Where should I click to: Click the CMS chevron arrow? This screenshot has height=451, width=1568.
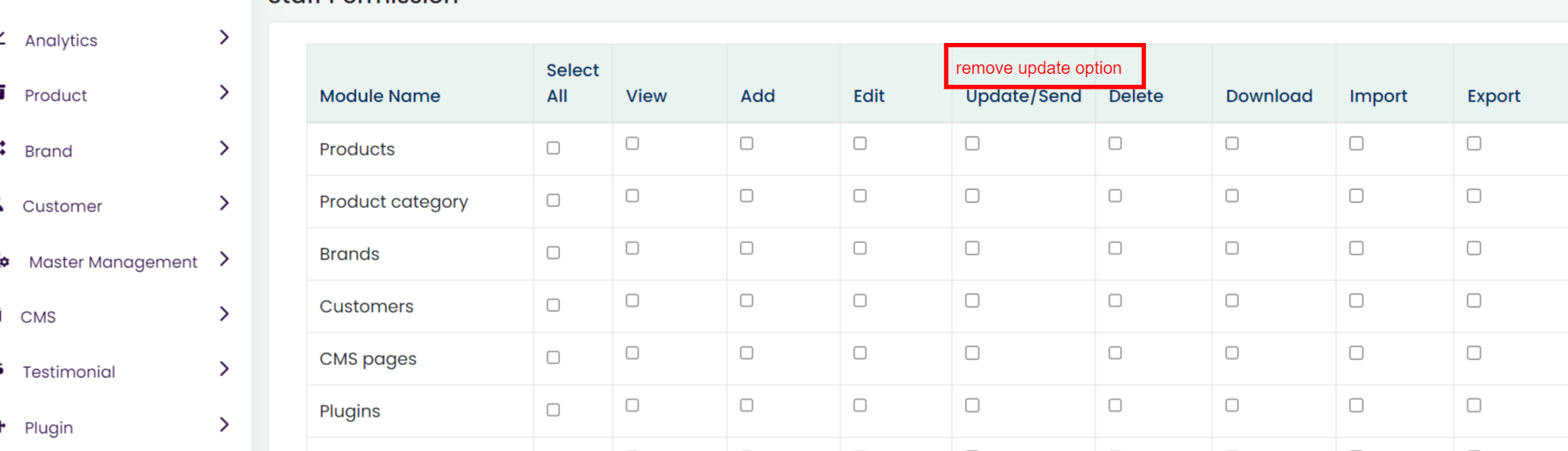click(x=224, y=314)
